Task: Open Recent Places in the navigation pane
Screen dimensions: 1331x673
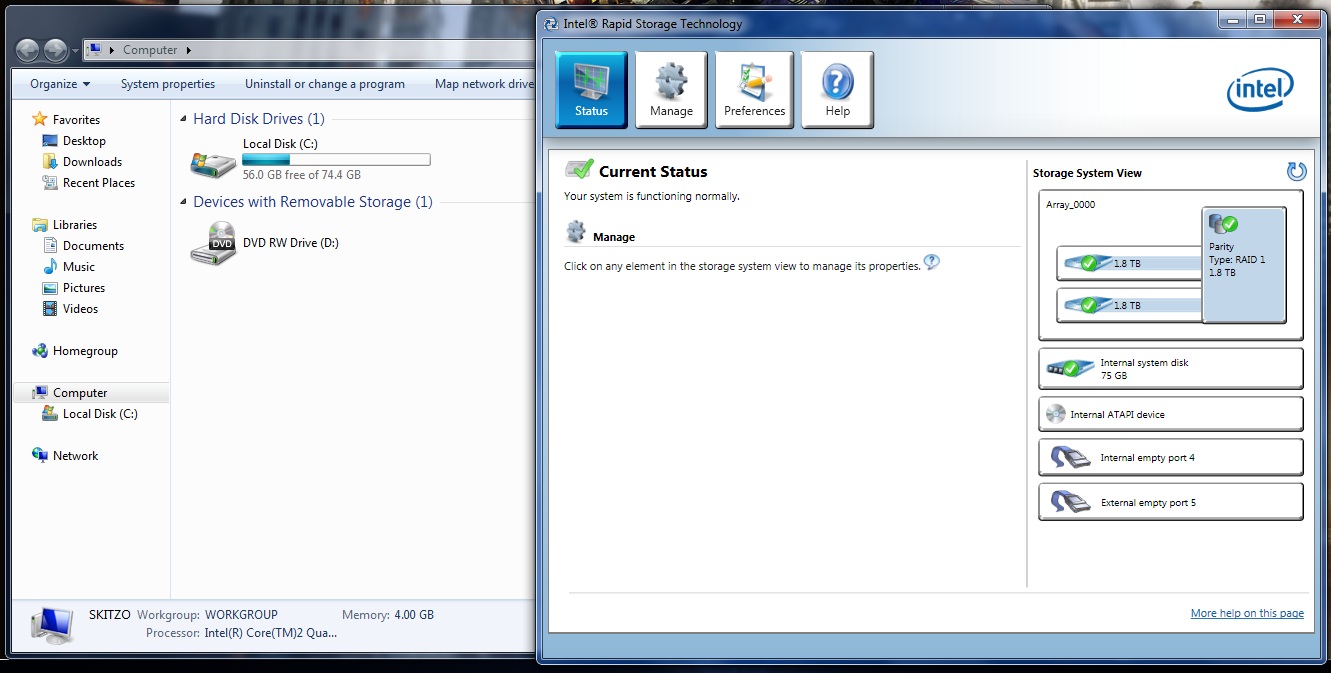Action: (x=99, y=183)
